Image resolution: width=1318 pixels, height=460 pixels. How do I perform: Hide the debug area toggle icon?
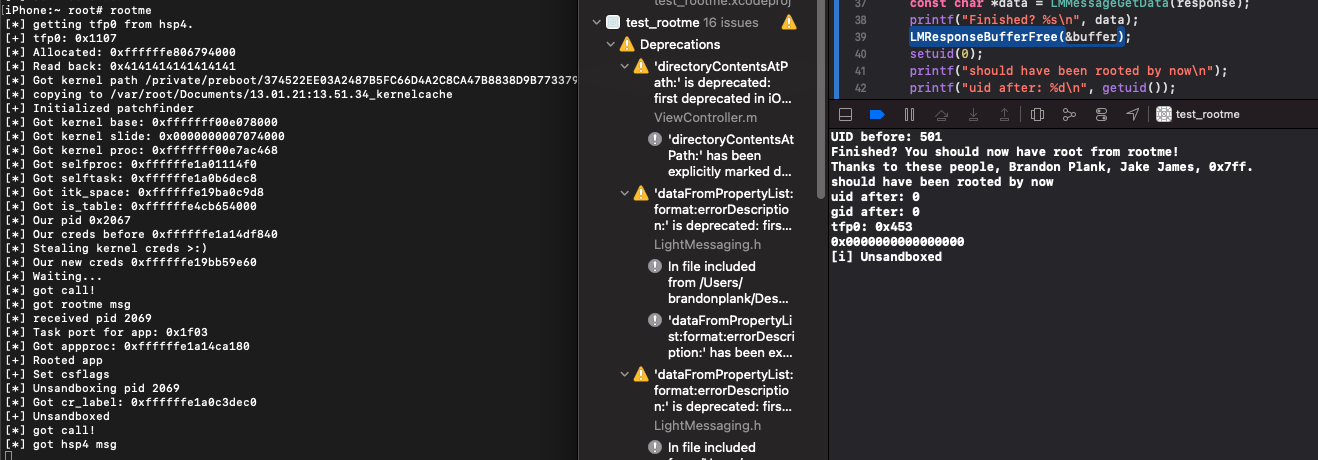(845, 114)
